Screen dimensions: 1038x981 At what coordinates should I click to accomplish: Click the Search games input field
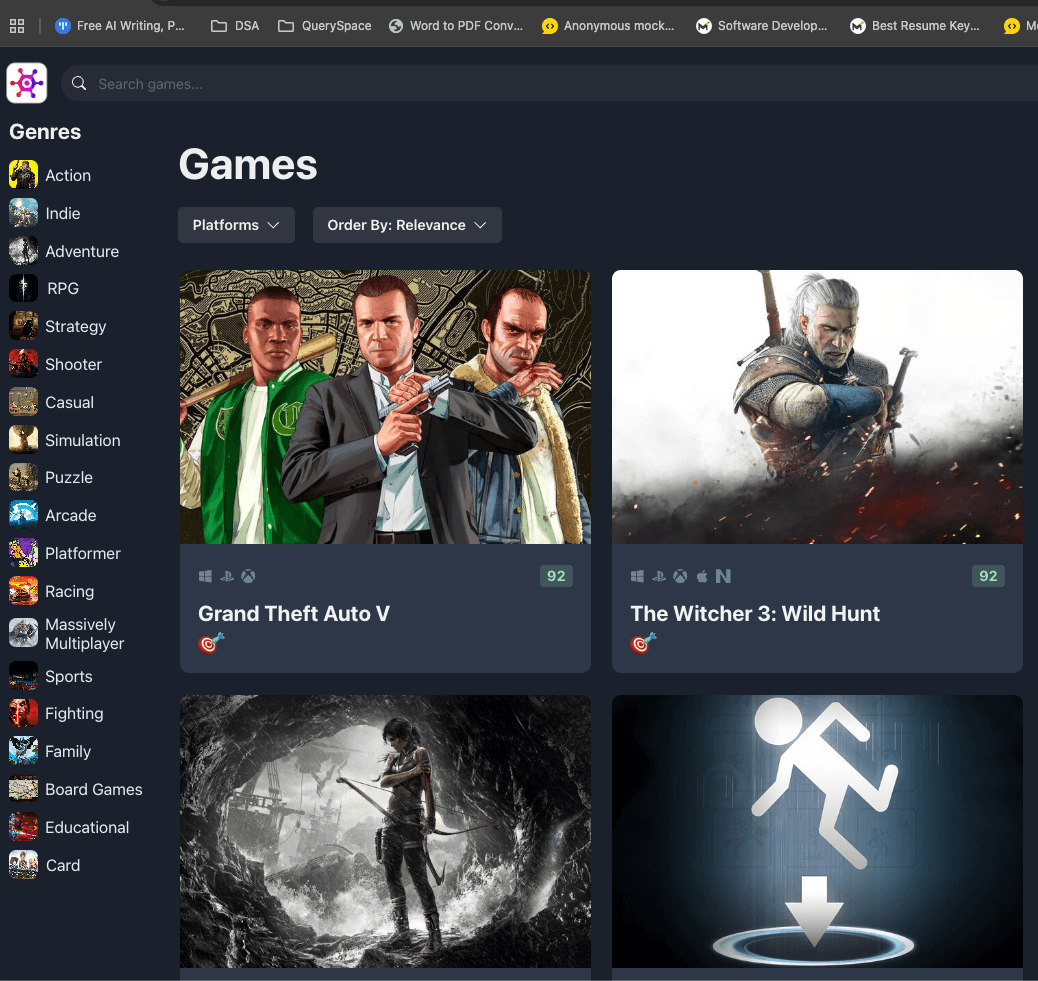coord(560,84)
